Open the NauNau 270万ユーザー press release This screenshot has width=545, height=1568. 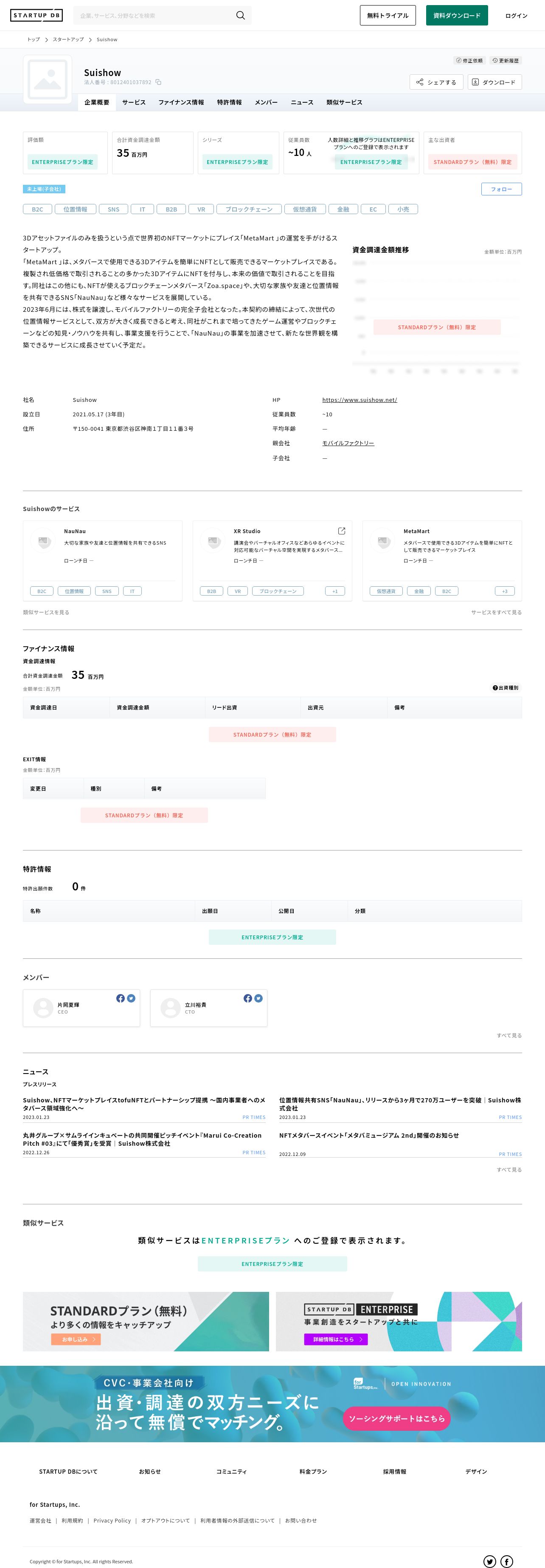click(x=400, y=1104)
